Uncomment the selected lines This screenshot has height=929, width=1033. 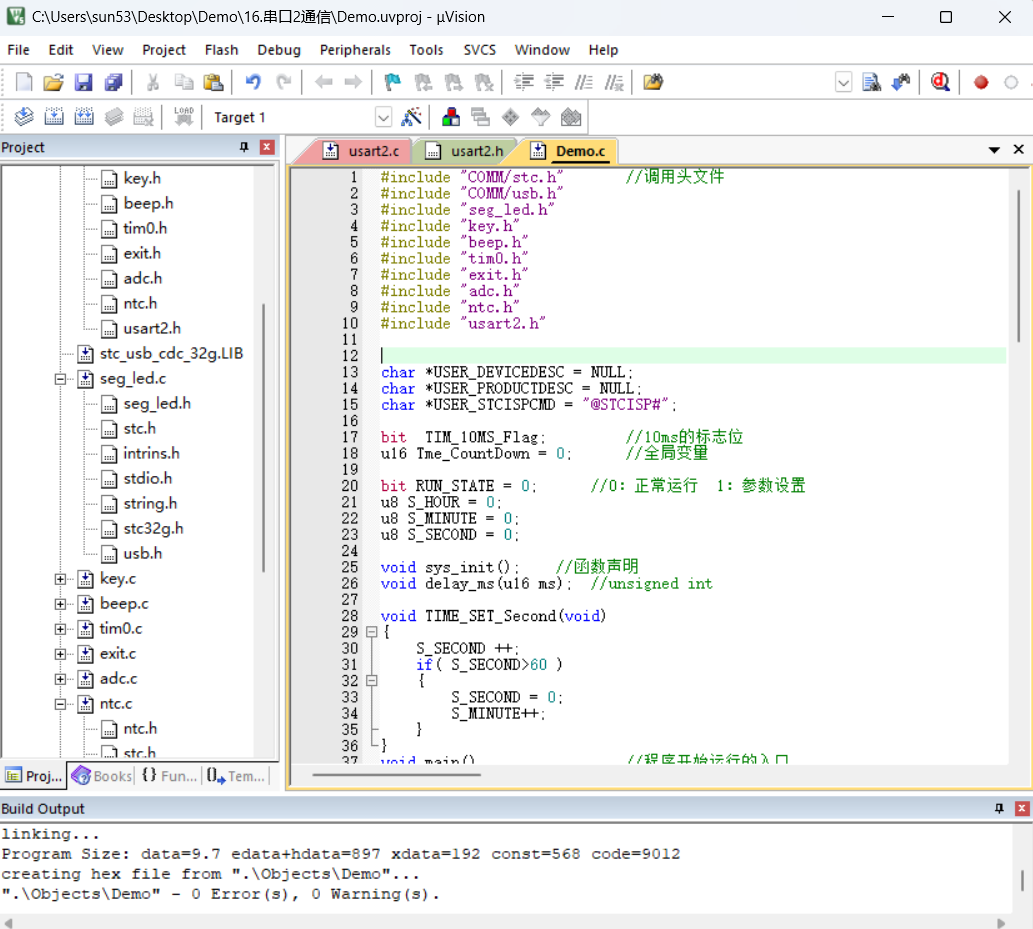(614, 82)
